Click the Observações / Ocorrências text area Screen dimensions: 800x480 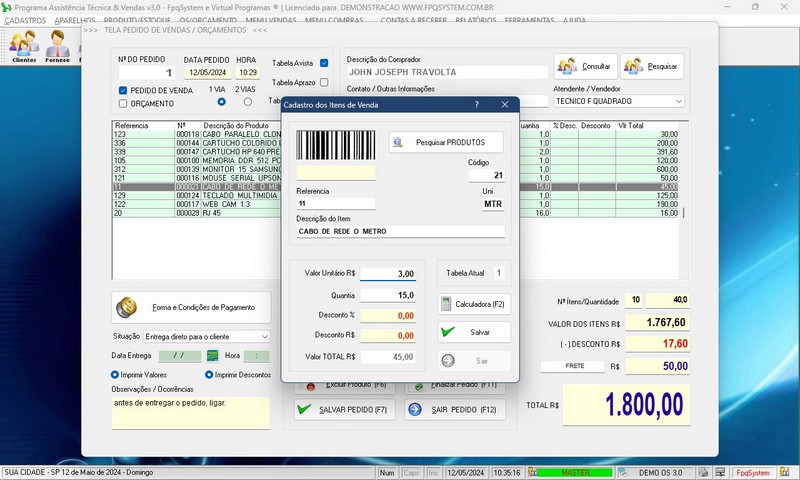point(190,413)
